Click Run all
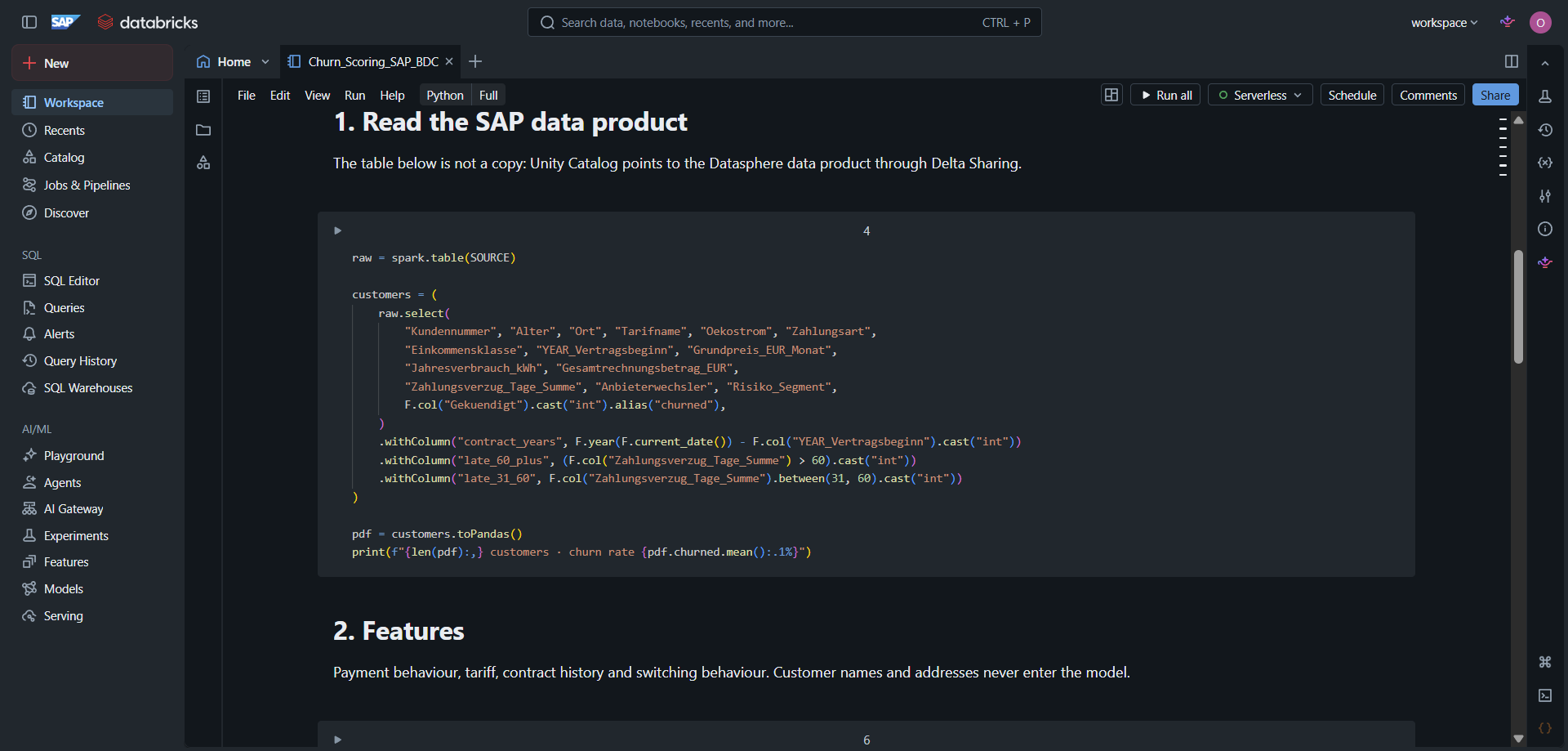 (1165, 95)
